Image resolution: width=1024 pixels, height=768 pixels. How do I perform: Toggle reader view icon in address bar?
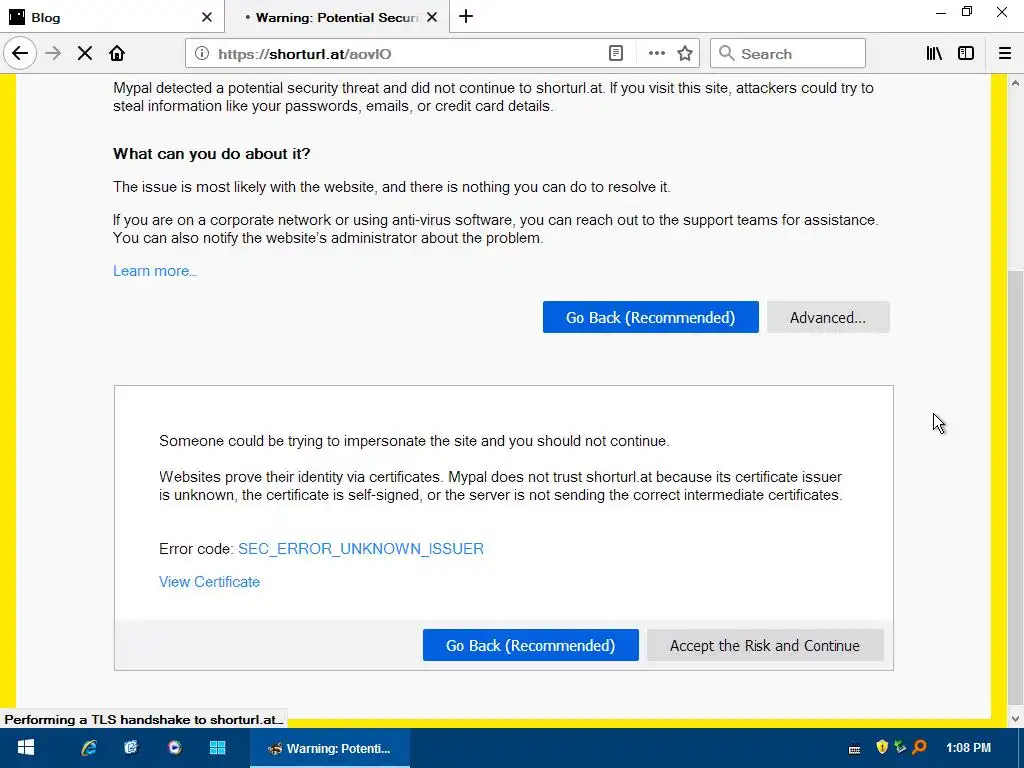[x=616, y=54]
